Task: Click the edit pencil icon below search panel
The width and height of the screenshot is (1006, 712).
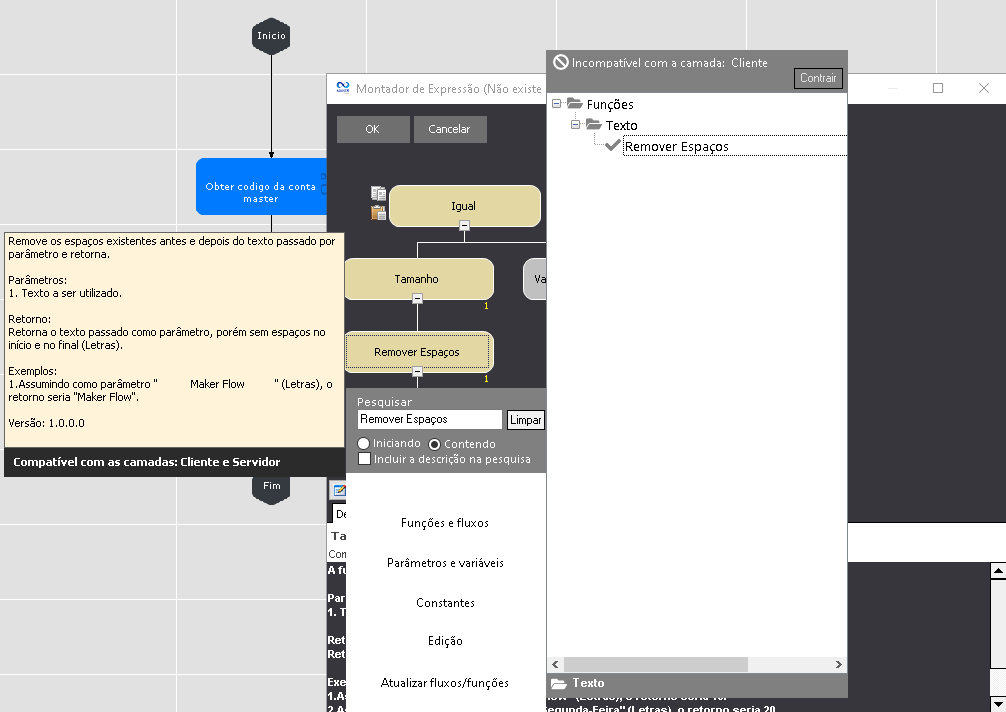Action: pyautogui.click(x=339, y=491)
